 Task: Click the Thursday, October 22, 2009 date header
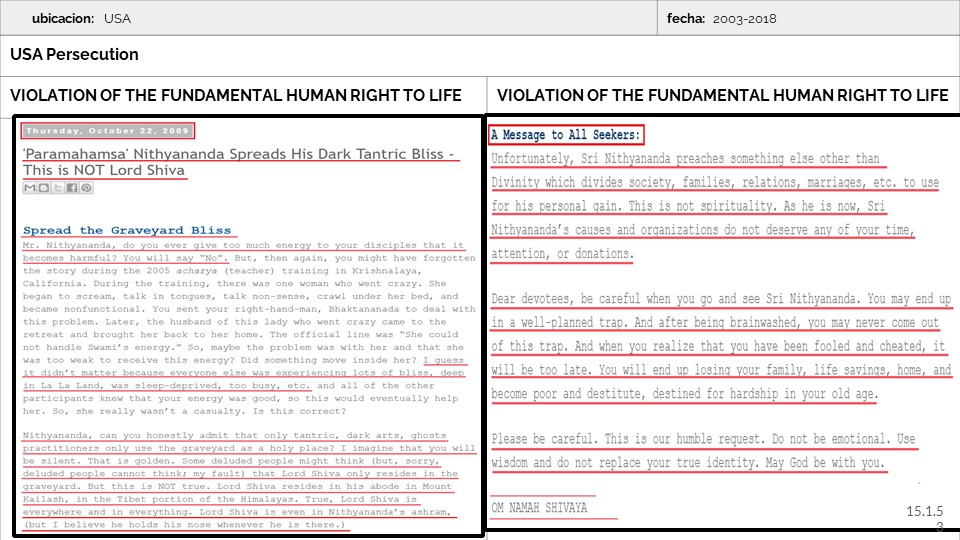point(108,131)
